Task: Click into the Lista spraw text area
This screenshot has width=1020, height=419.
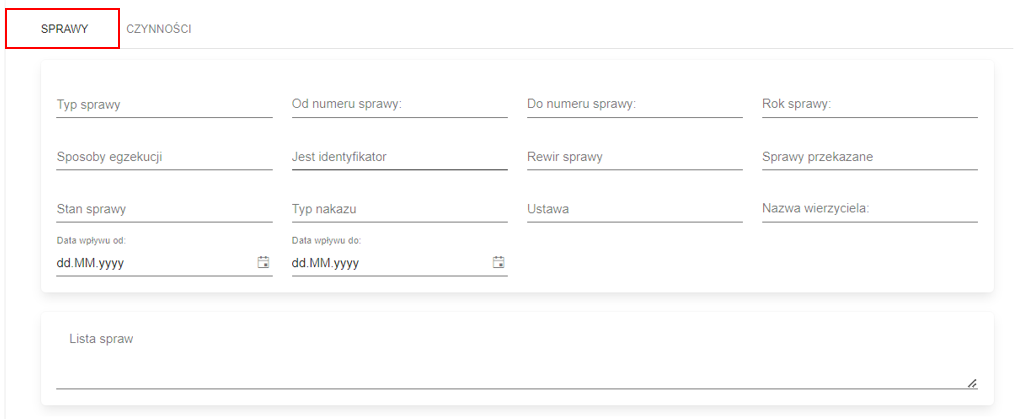Action: 517,358
